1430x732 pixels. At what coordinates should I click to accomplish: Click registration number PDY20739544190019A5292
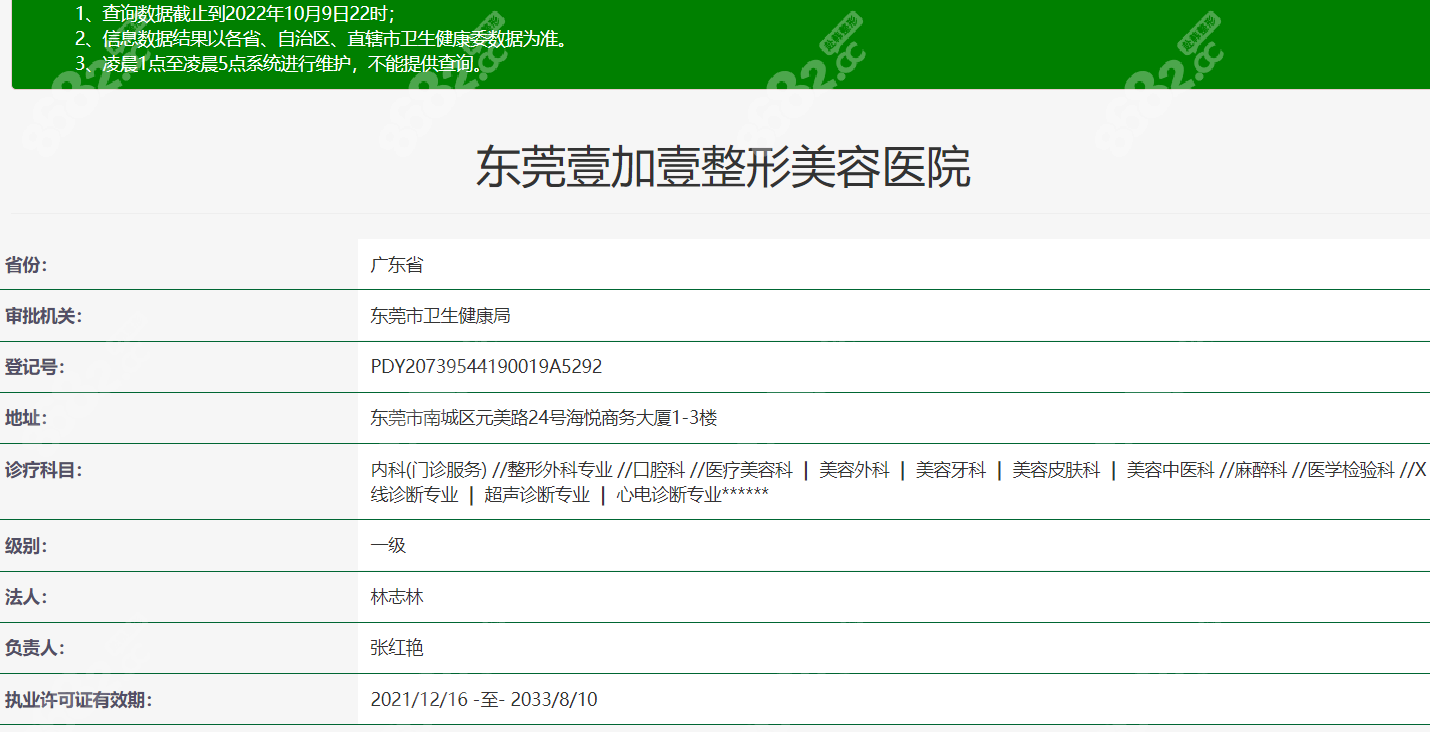point(486,367)
